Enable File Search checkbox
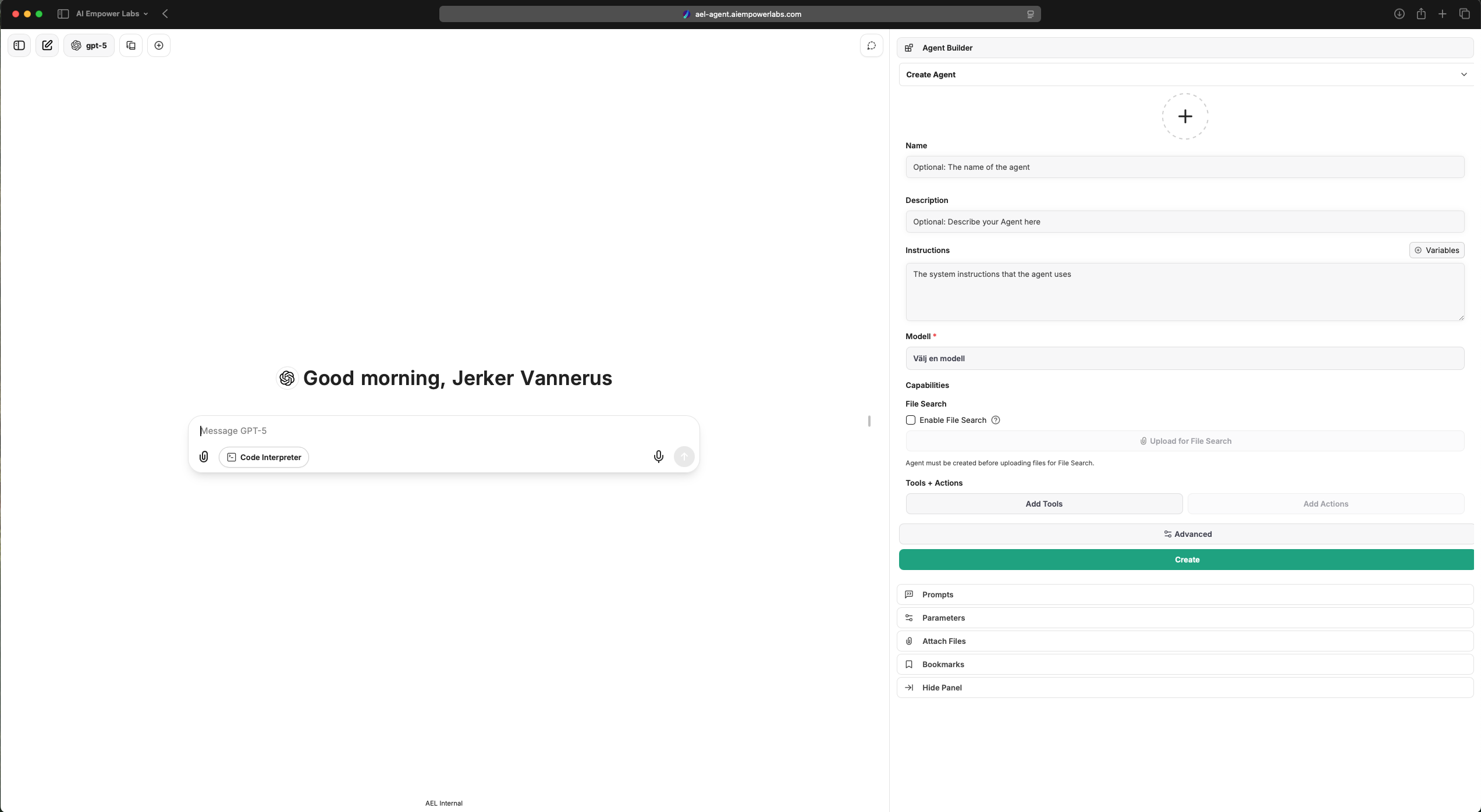1481x812 pixels. tap(911, 420)
